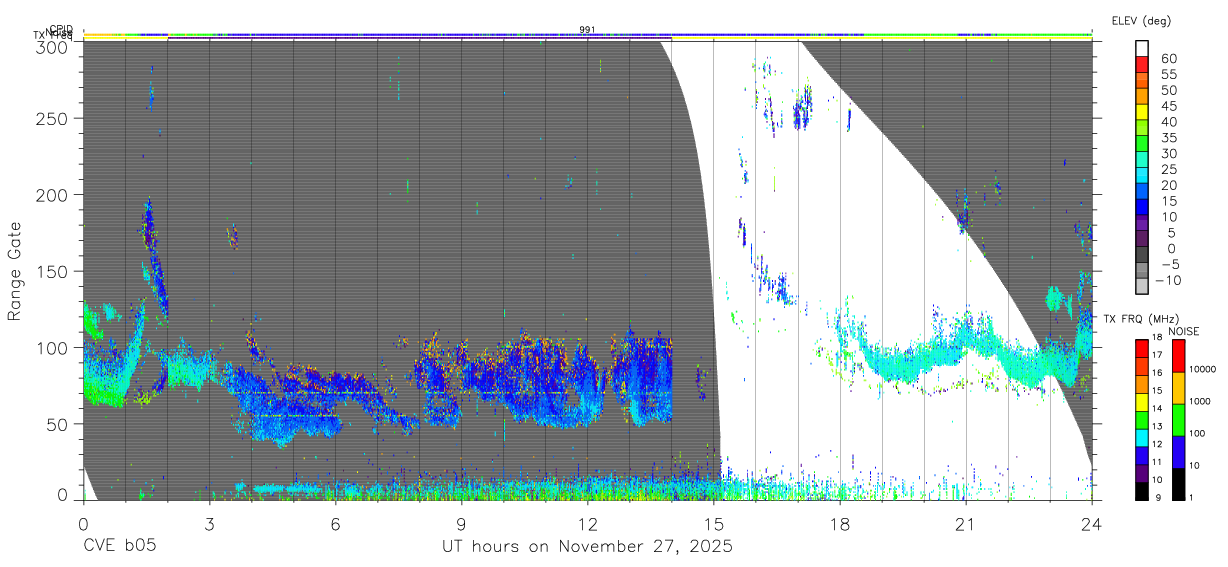Click the yellow swatch in TX FRQ bar
This screenshot has width=1228, height=567.
pyautogui.click(x=1142, y=402)
